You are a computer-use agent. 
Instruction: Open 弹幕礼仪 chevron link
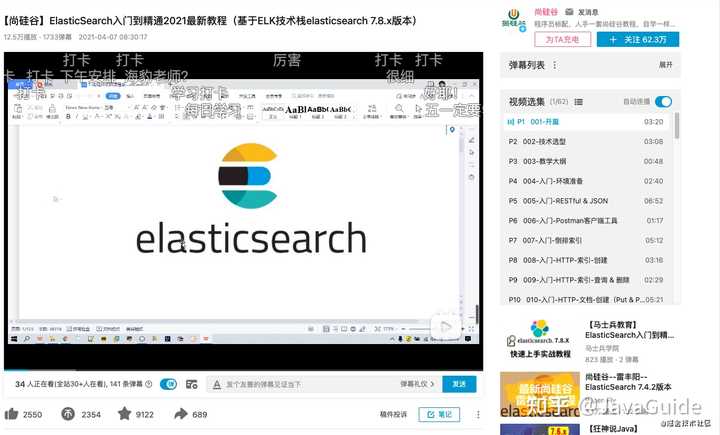click(x=417, y=384)
